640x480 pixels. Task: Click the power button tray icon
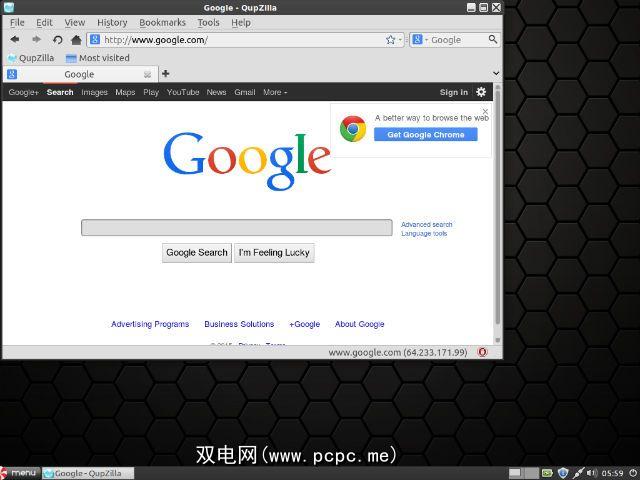[633, 473]
